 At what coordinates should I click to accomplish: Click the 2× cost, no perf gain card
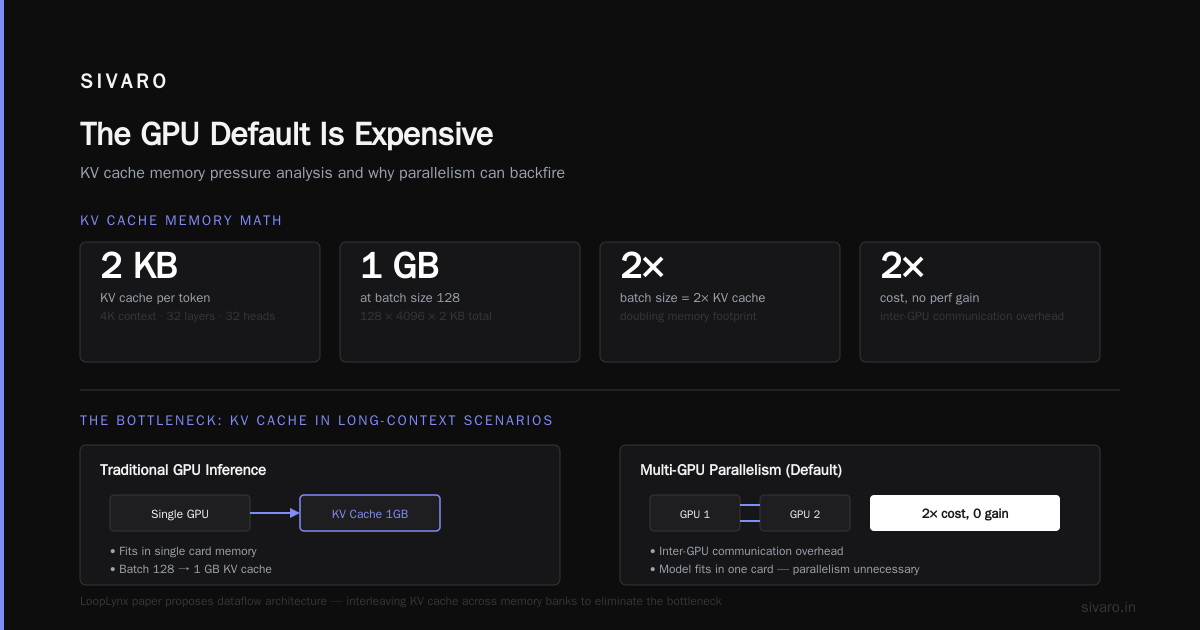(x=980, y=302)
